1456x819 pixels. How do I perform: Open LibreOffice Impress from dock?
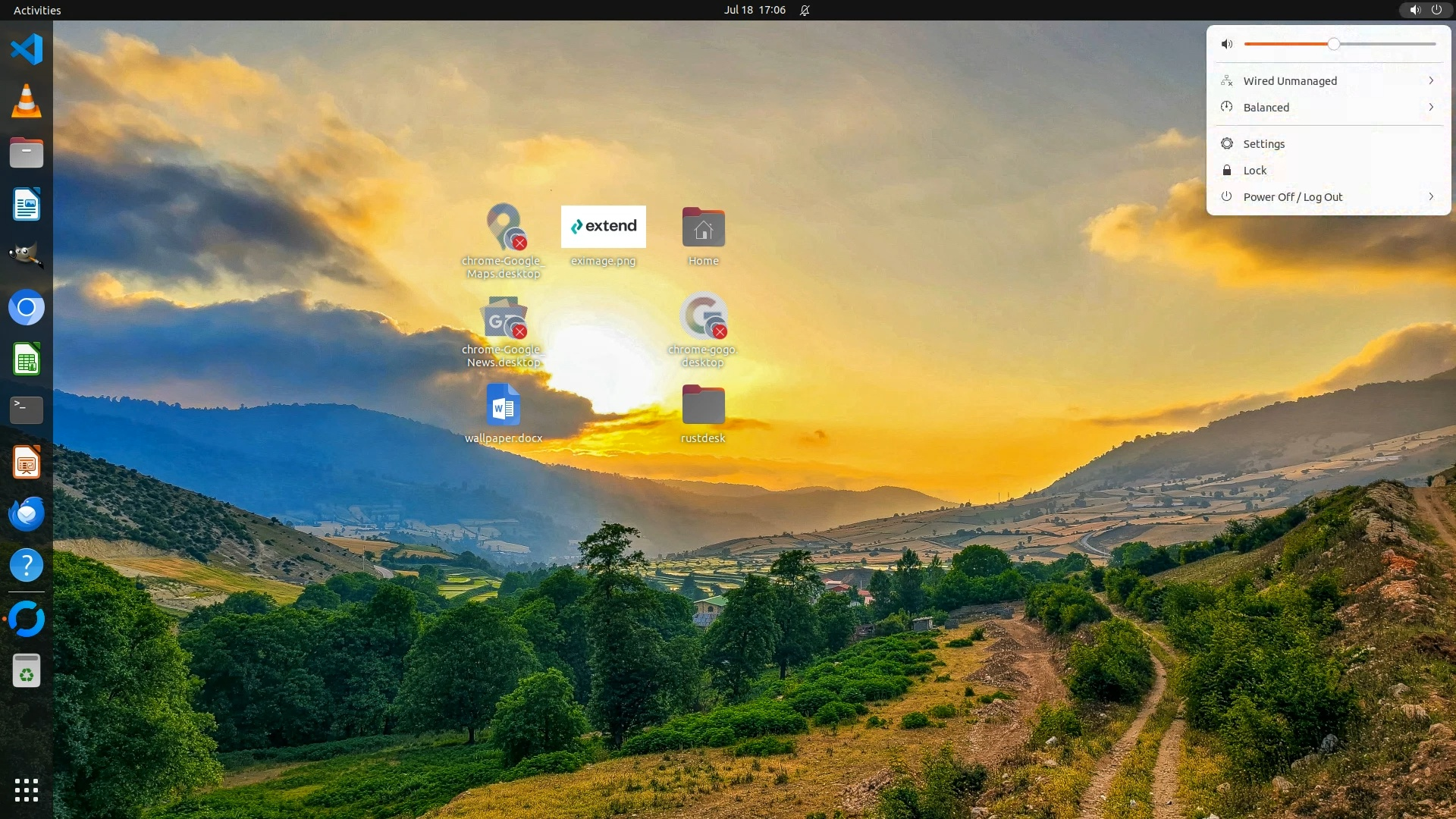pos(27,462)
